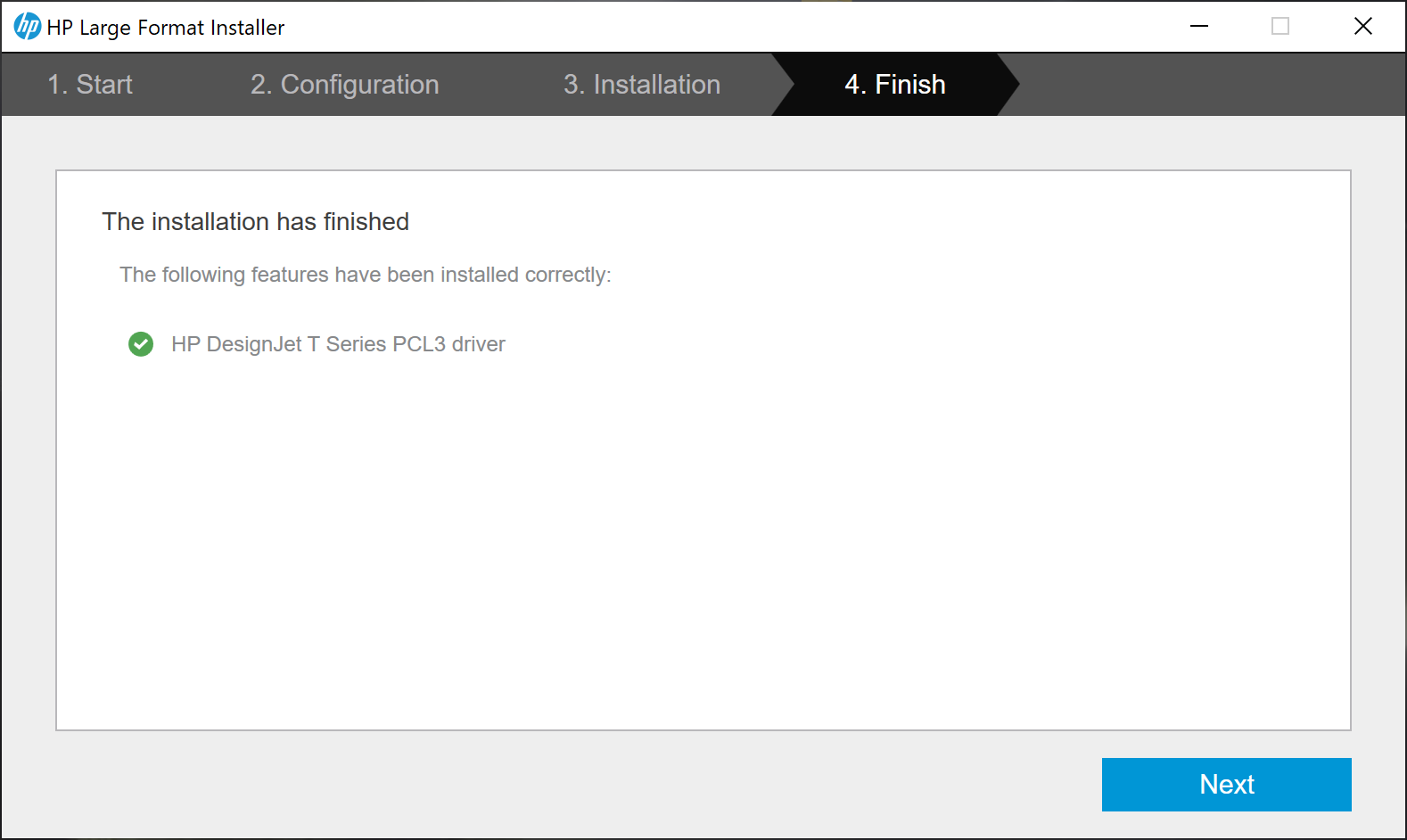Click the disabled maximize button
Viewport: 1407px width, 840px height.
(1280, 27)
